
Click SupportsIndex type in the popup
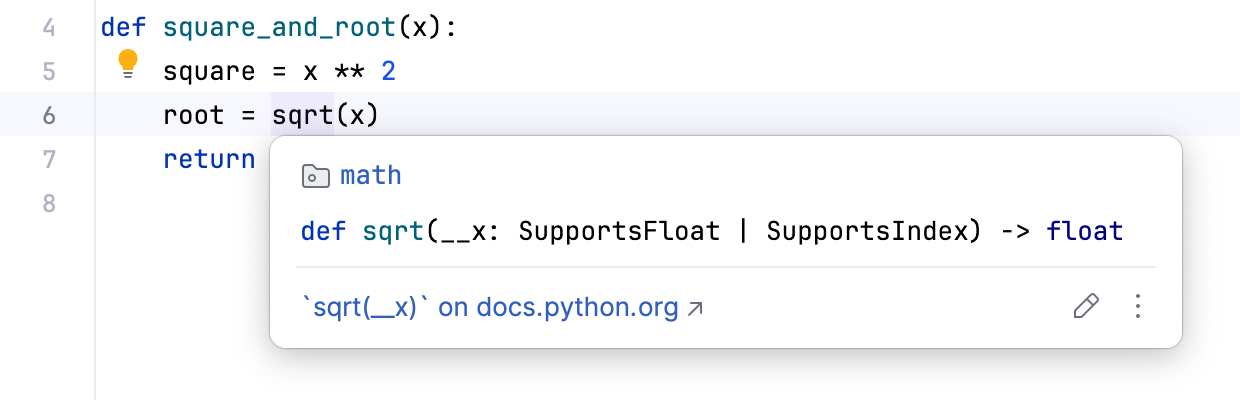[868, 232]
